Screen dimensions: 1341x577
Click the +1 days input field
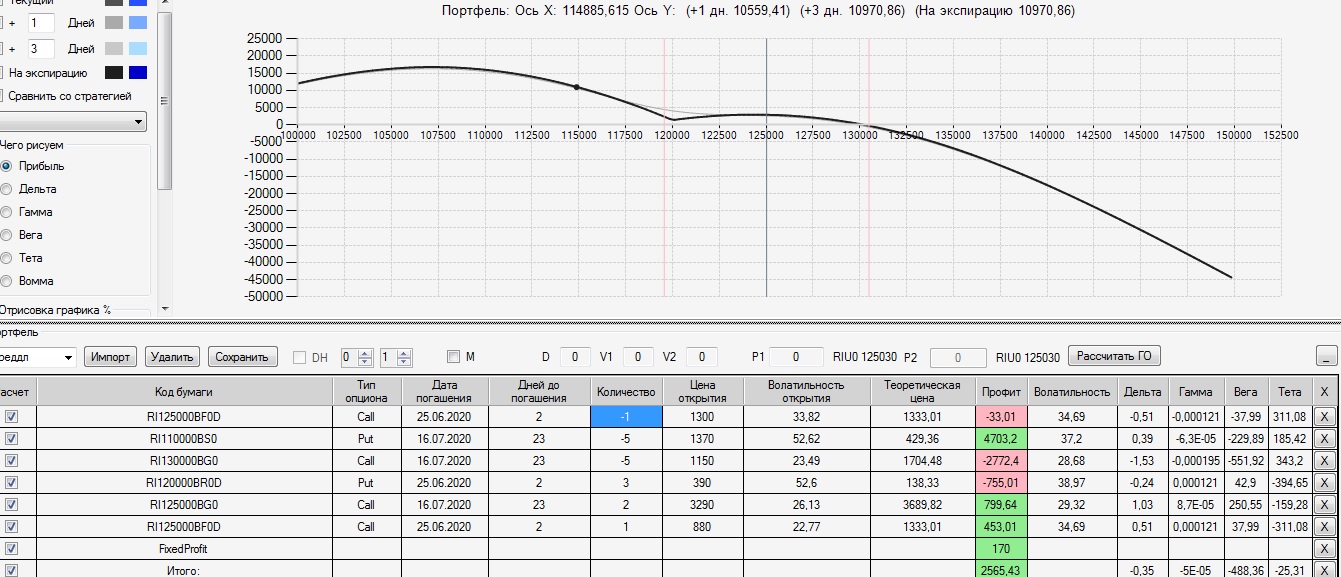pyautogui.click(x=40, y=22)
